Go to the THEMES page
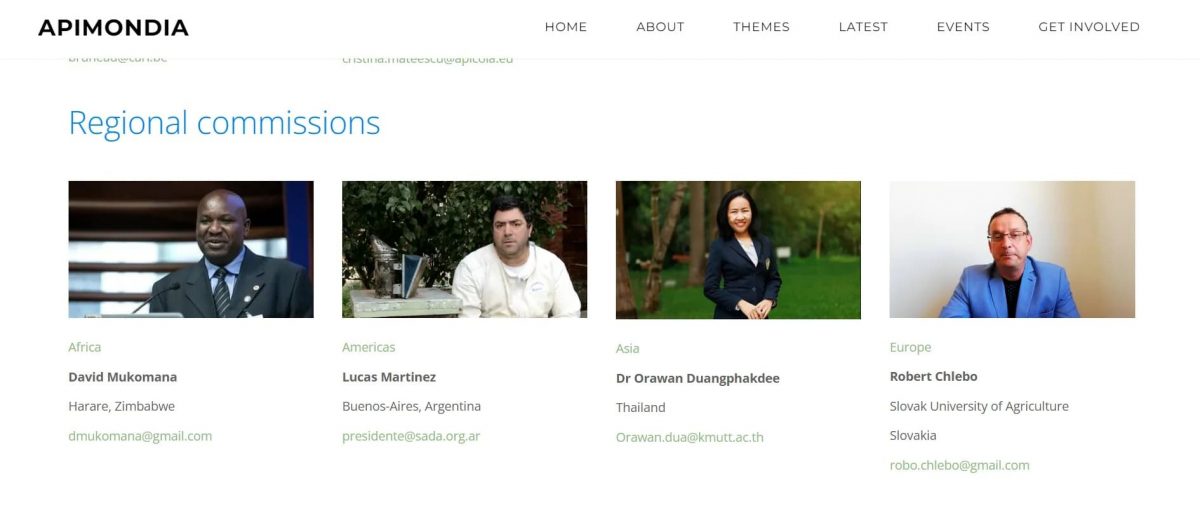 [x=761, y=27]
